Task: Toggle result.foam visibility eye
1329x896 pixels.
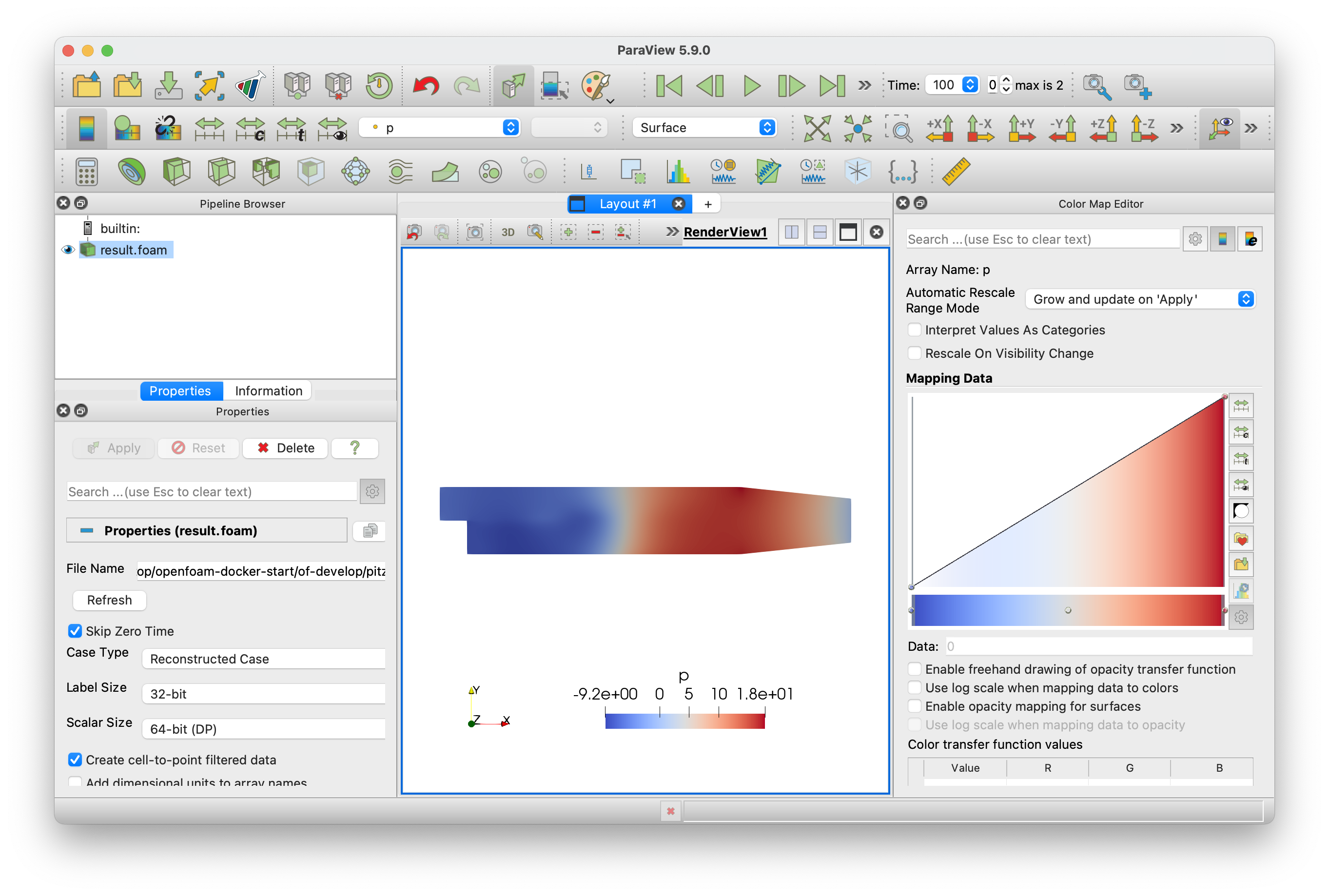Action: point(68,250)
